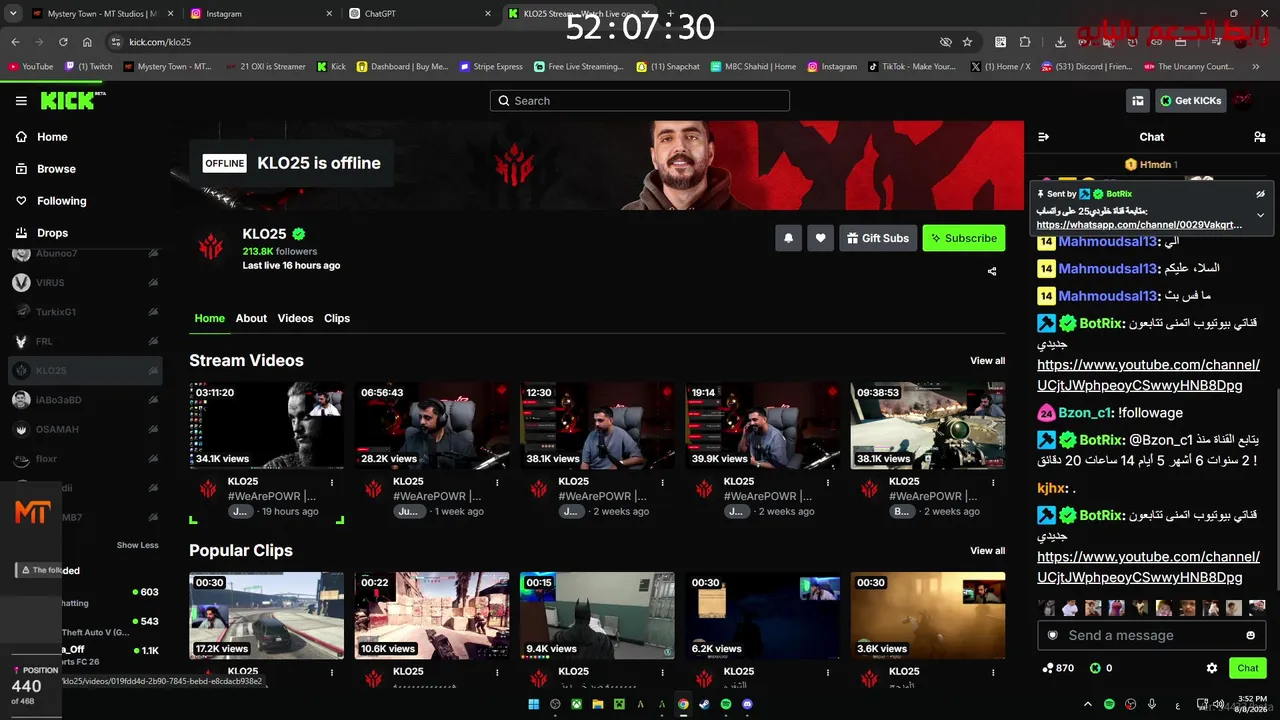1280x720 pixels.
Task: Expand the pinned message chevron
Action: tap(1260, 215)
